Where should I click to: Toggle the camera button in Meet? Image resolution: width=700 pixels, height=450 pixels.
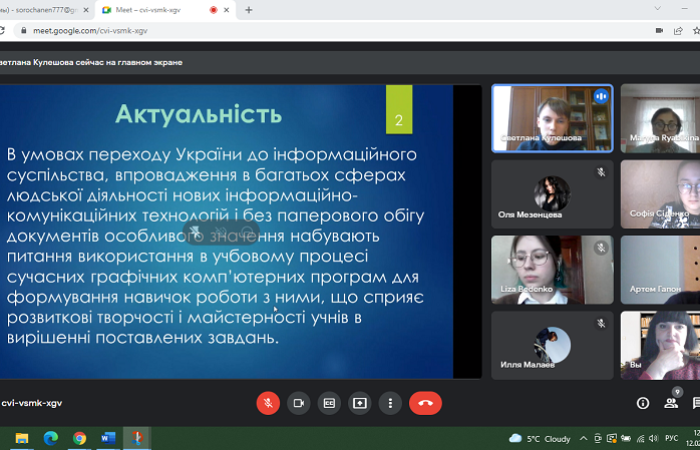click(x=298, y=403)
